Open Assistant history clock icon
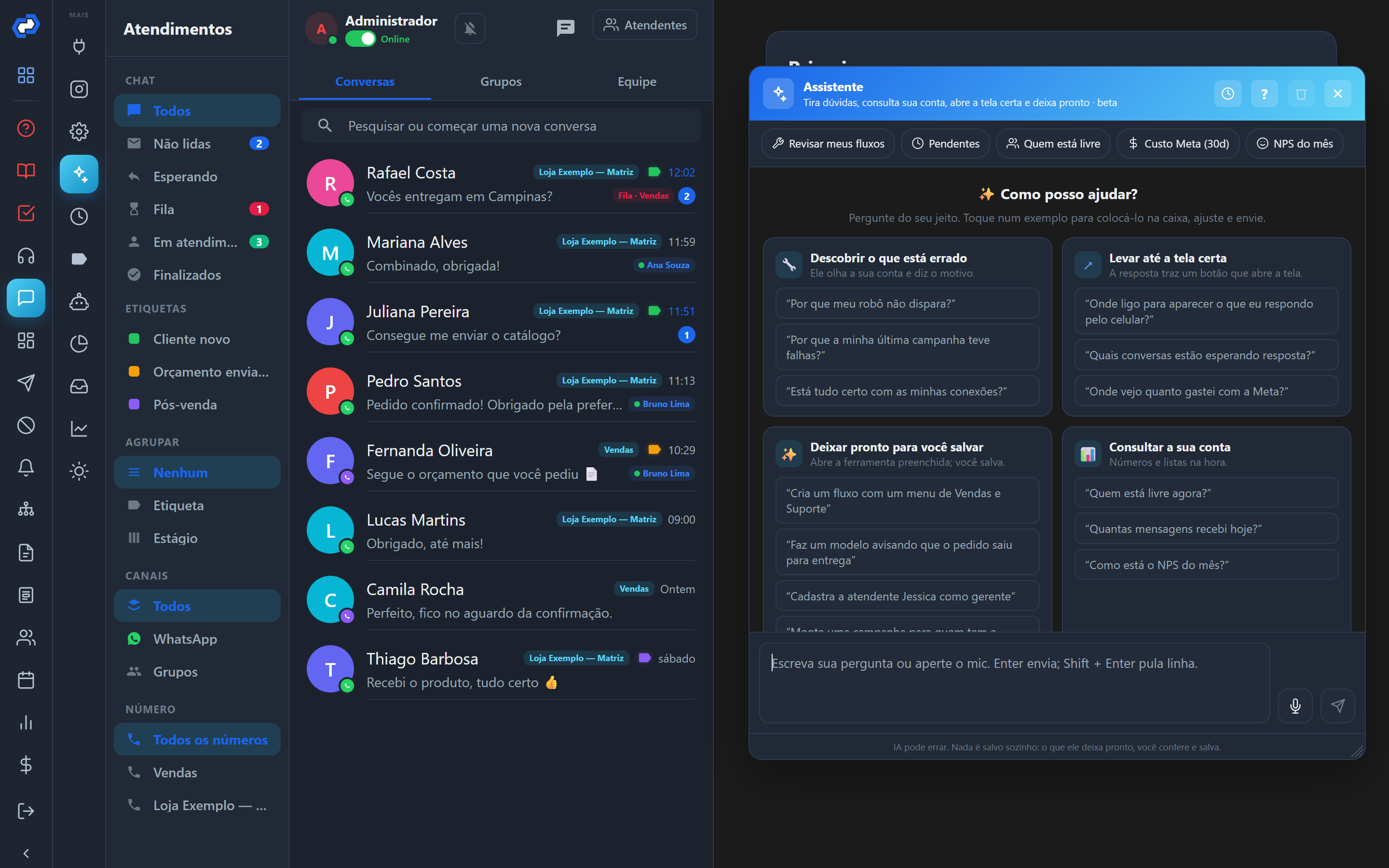The width and height of the screenshot is (1389, 868). tap(1228, 94)
